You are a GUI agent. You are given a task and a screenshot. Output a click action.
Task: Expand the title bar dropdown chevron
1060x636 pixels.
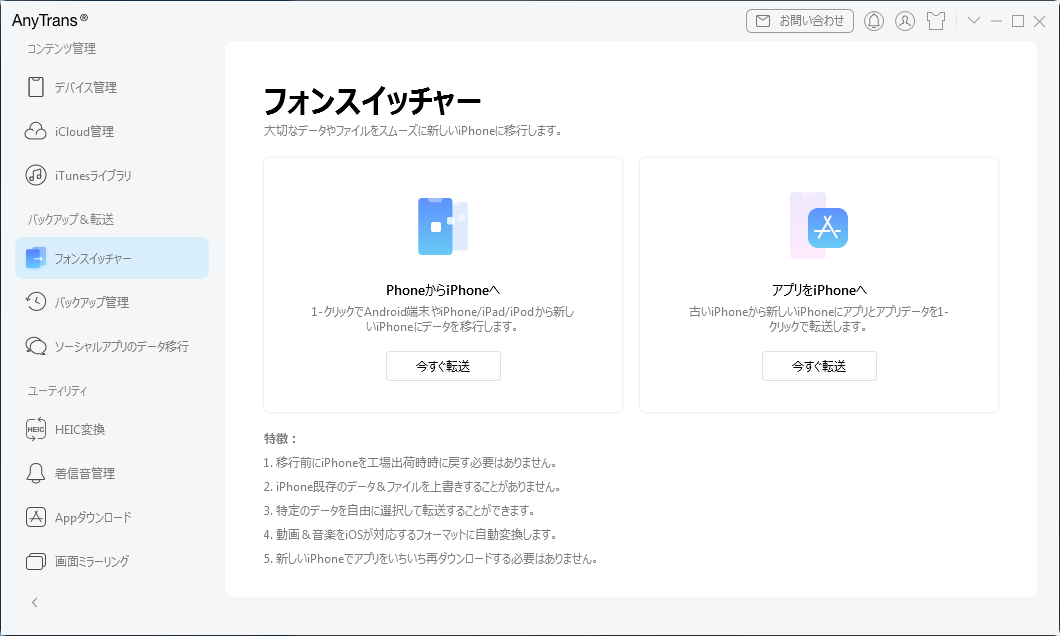tap(974, 21)
